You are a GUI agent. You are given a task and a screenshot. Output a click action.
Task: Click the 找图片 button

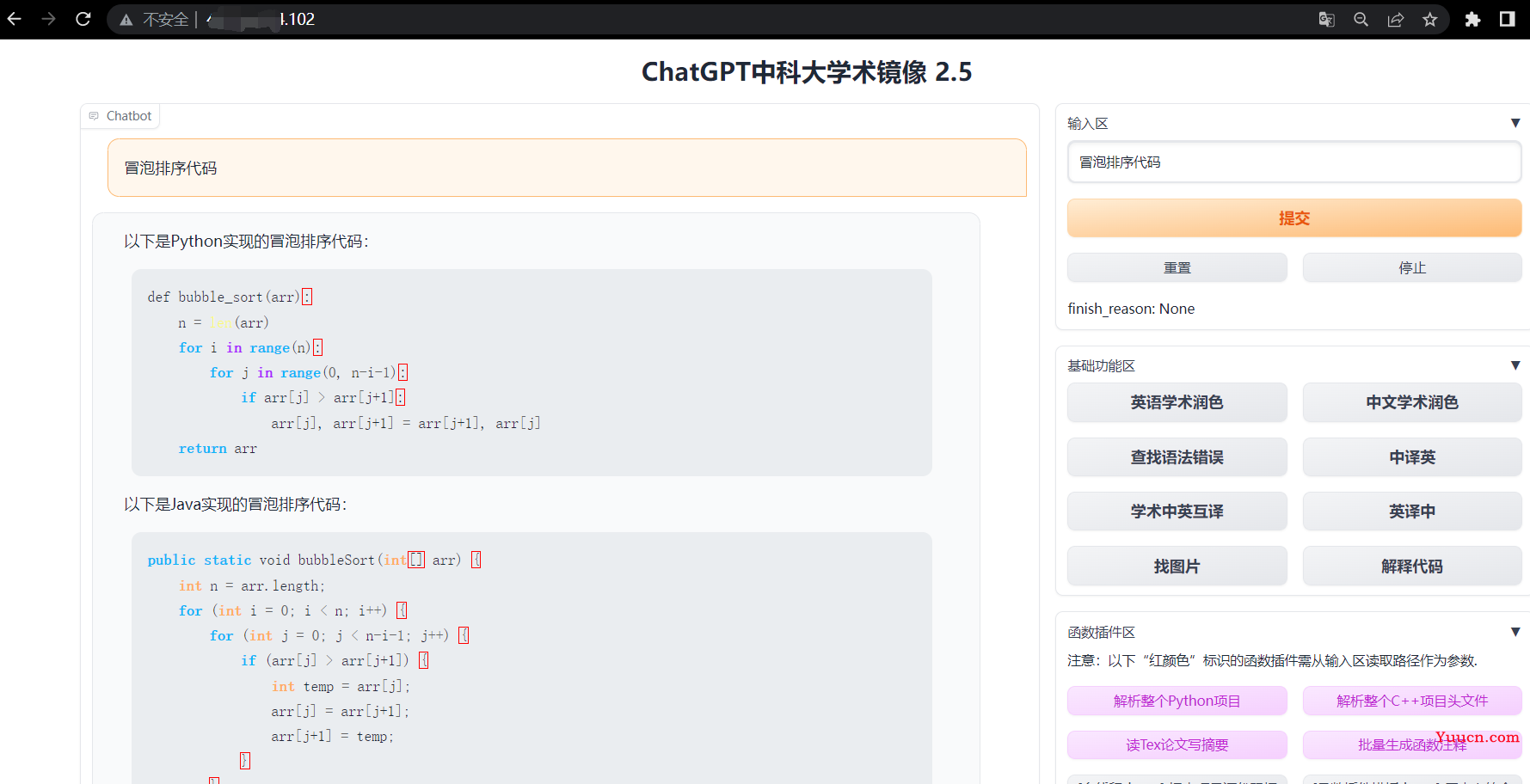tap(1177, 567)
